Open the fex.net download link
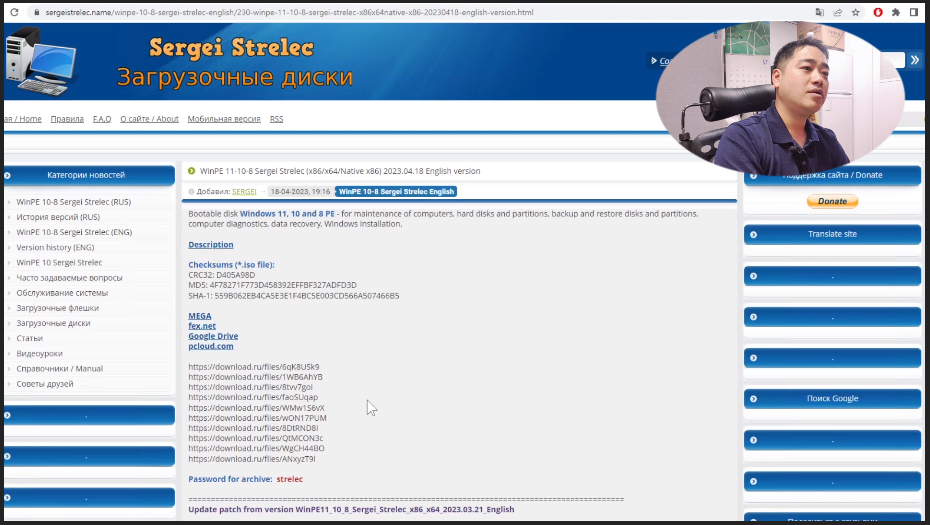Viewport: 930px width, 525px height. (202, 326)
